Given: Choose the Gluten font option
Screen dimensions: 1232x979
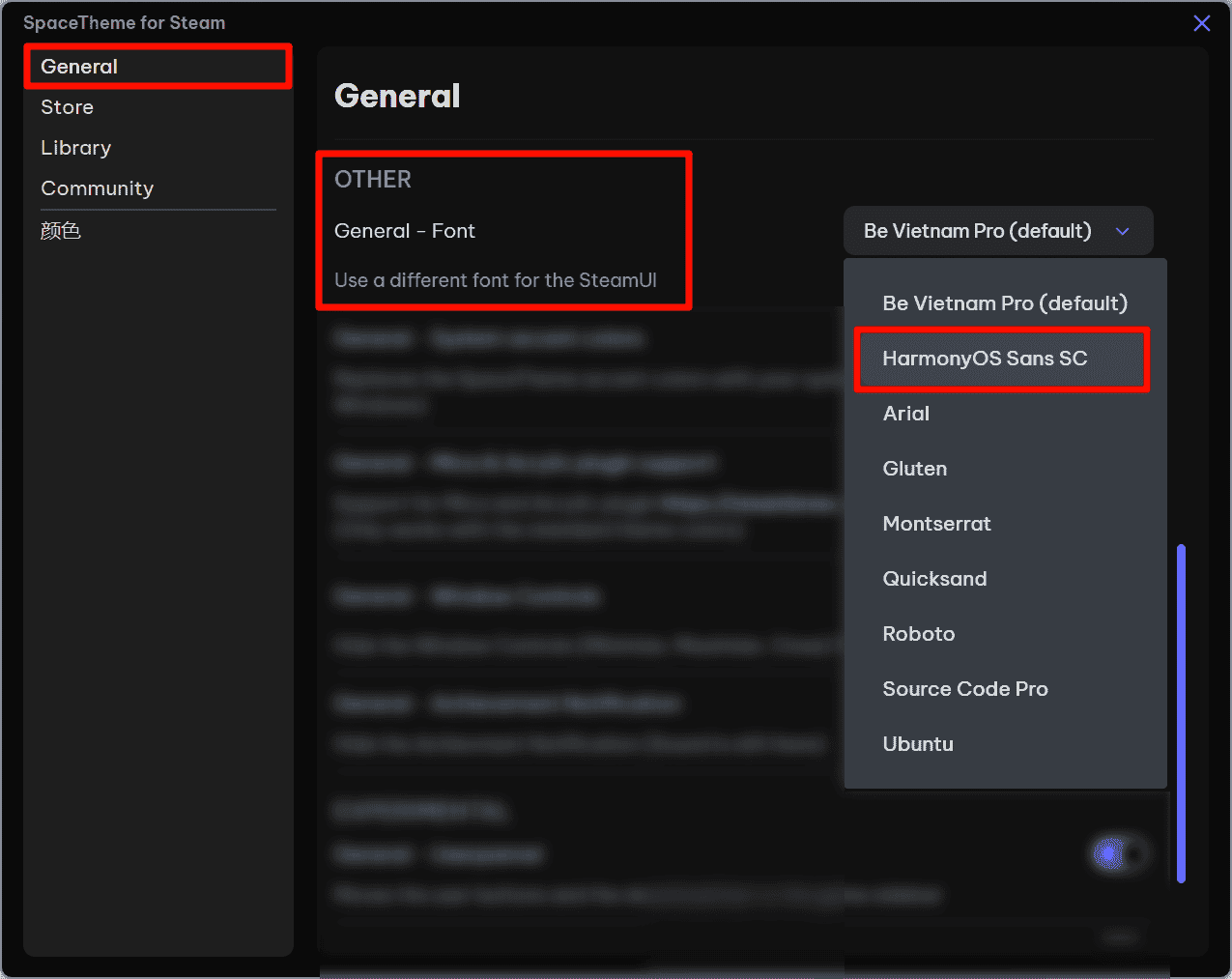Looking at the screenshot, I should pos(915,469).
